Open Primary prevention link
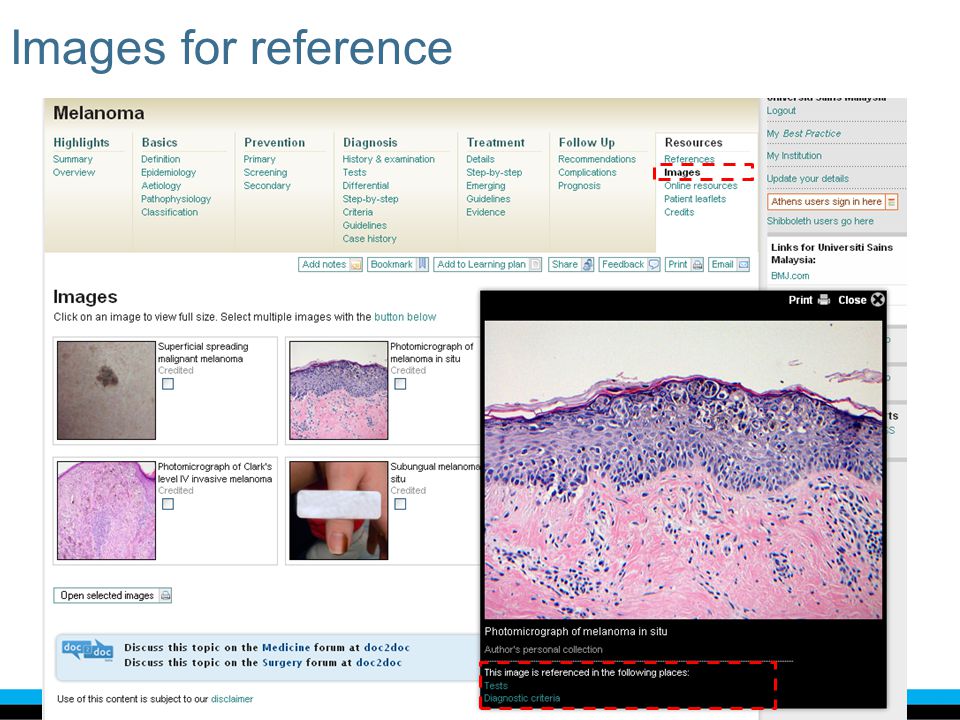 click(x=260, y=159)
